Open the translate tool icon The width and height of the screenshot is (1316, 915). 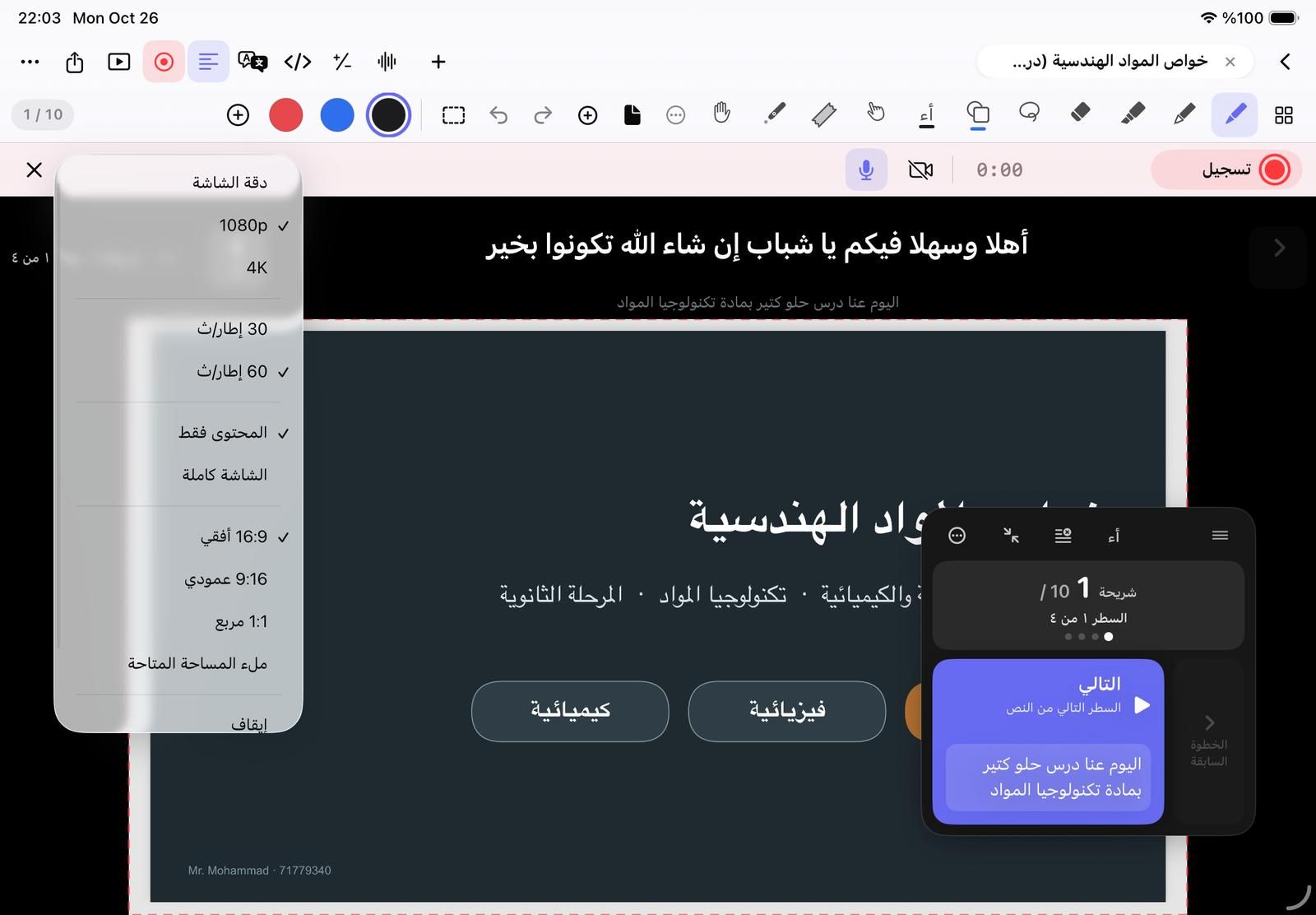coord(253,62)
